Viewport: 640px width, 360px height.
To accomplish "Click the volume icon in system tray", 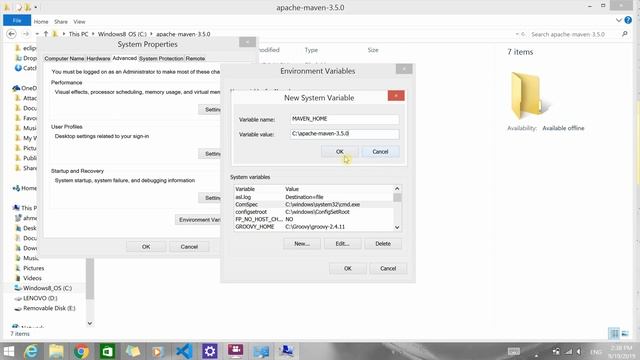I will (x=579, y=351).
